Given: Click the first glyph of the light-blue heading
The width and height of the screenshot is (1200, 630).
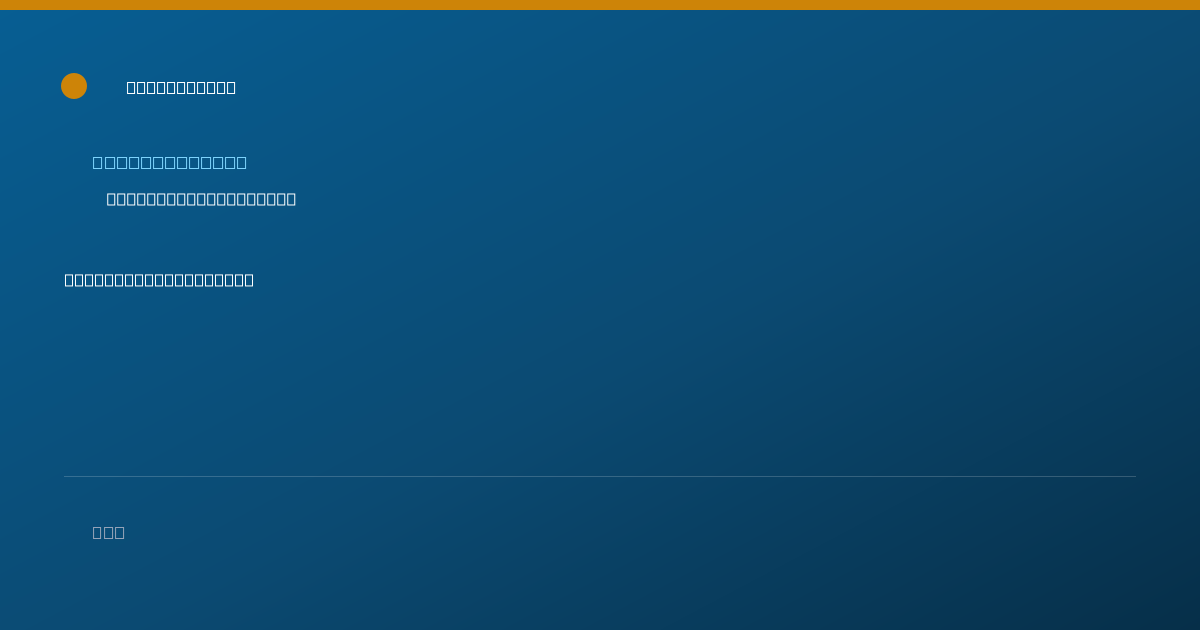Looking at the screenshot, I should tap(99, 162).
